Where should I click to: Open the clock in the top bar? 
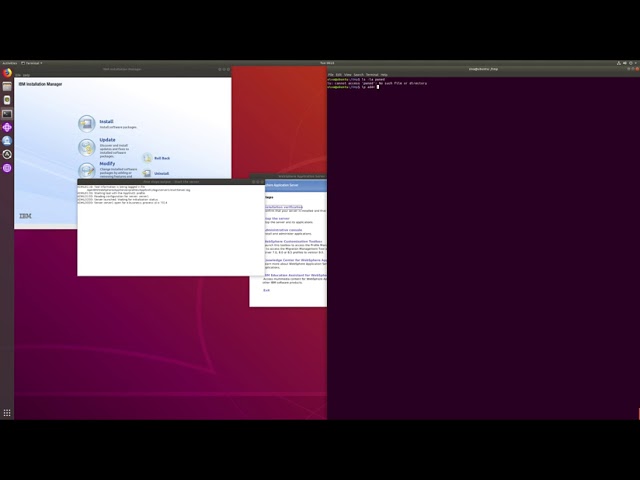(327, 63)
